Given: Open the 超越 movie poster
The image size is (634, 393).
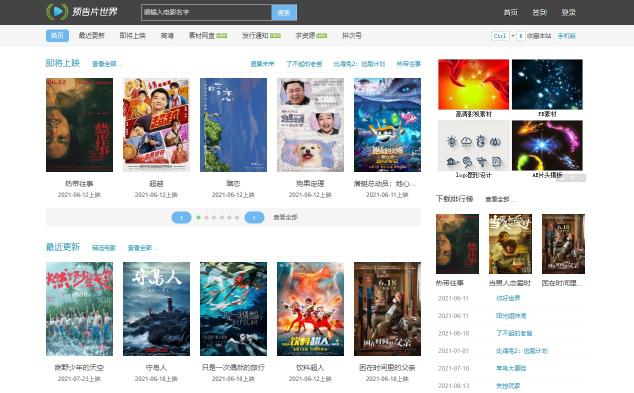Looking at the screenshot, I should tap(156, 125).
